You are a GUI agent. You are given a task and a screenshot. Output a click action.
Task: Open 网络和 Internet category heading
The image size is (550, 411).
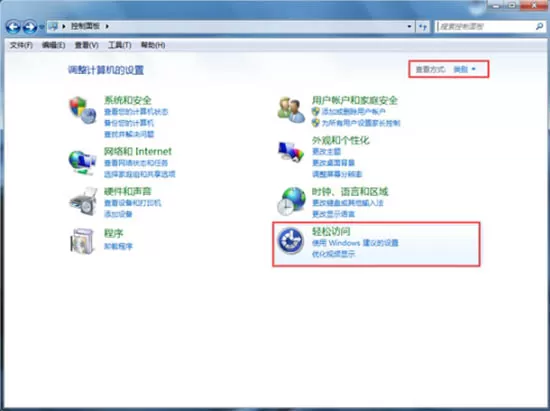pyautogui.click(x=138, y=151)
